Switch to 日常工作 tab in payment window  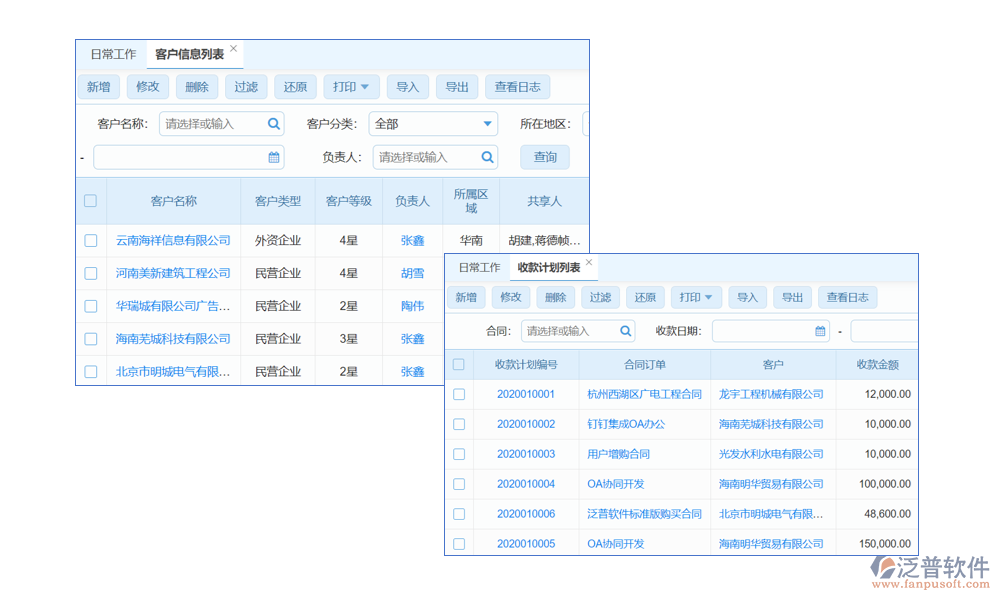tap(479, 268)
